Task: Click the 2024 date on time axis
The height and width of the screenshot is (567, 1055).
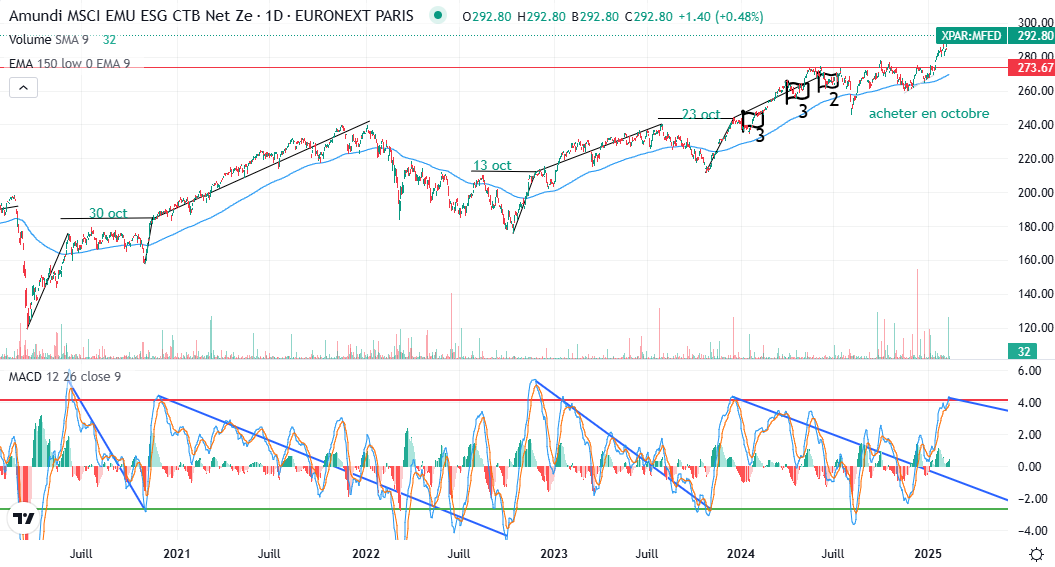Action: pyautogui.click(x=741, y=554)
